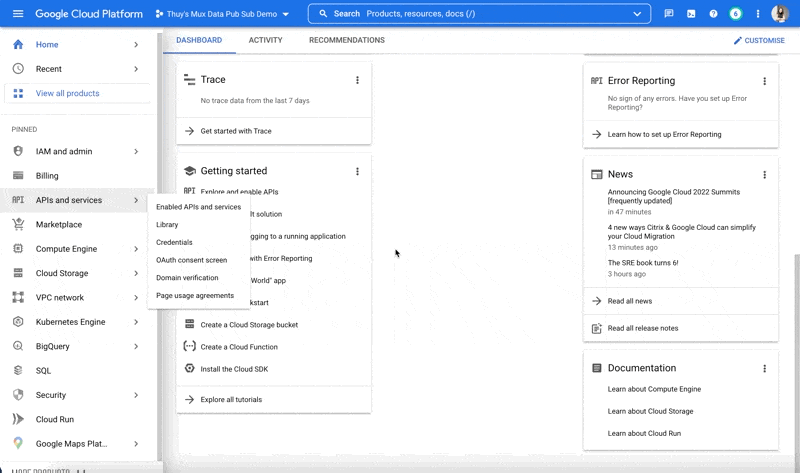Image resolution: width=800 pixels, height=473 pixels.
Task: Expand Compute Engine submenu chevron
Action: pos(136,248)
